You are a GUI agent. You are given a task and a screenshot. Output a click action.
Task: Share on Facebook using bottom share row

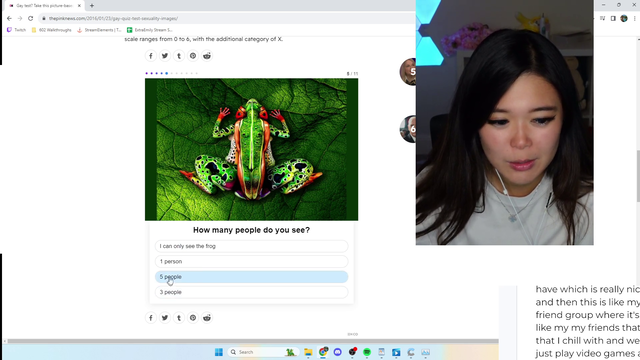click(151, 318)
